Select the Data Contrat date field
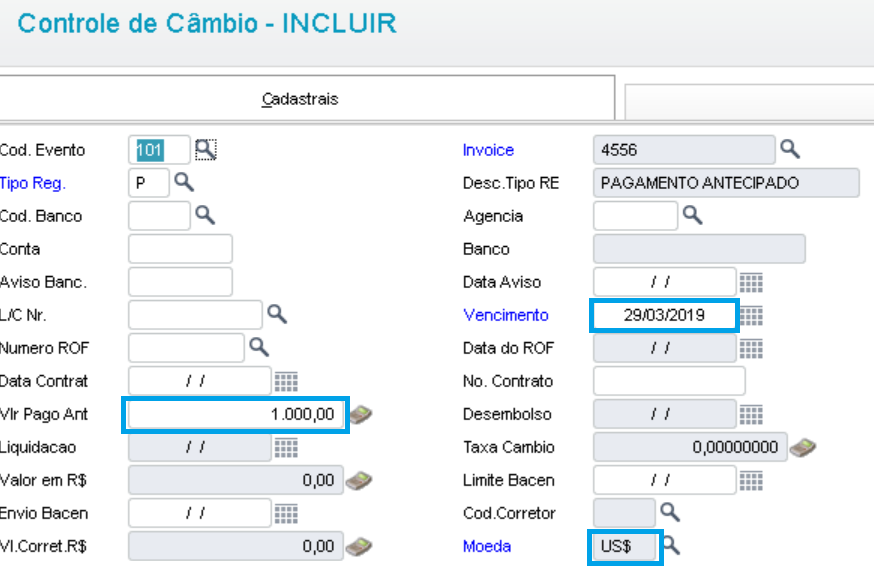The height and width of the screenshot is (578, 874). coord(200,381)
